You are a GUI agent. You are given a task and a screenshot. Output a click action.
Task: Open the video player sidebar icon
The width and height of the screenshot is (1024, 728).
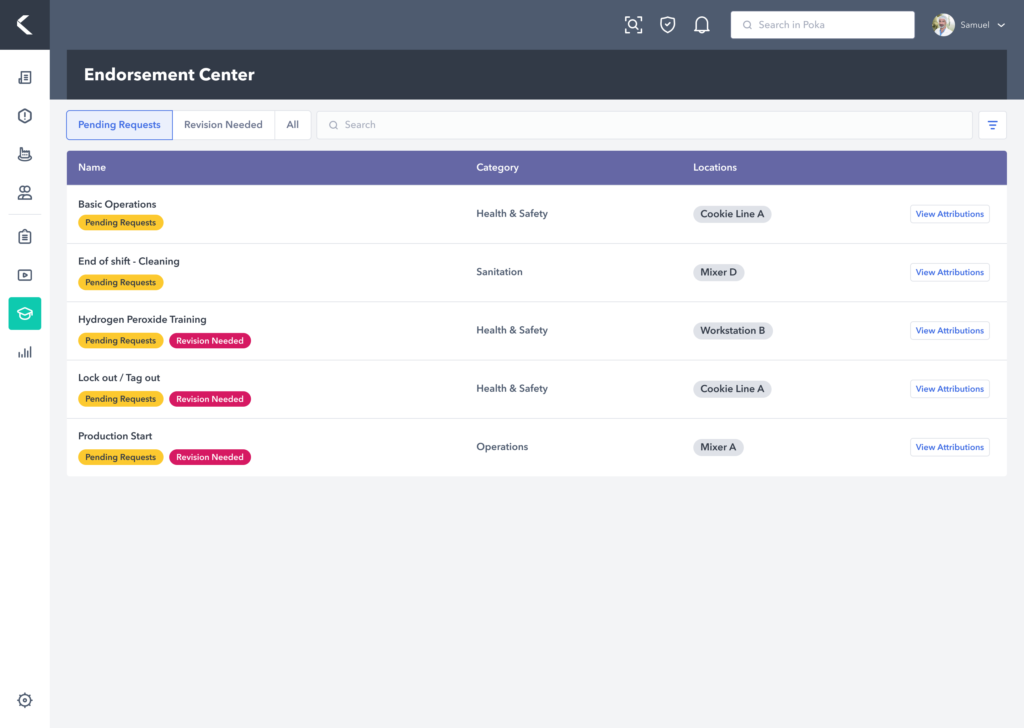[x=25, y=275]
